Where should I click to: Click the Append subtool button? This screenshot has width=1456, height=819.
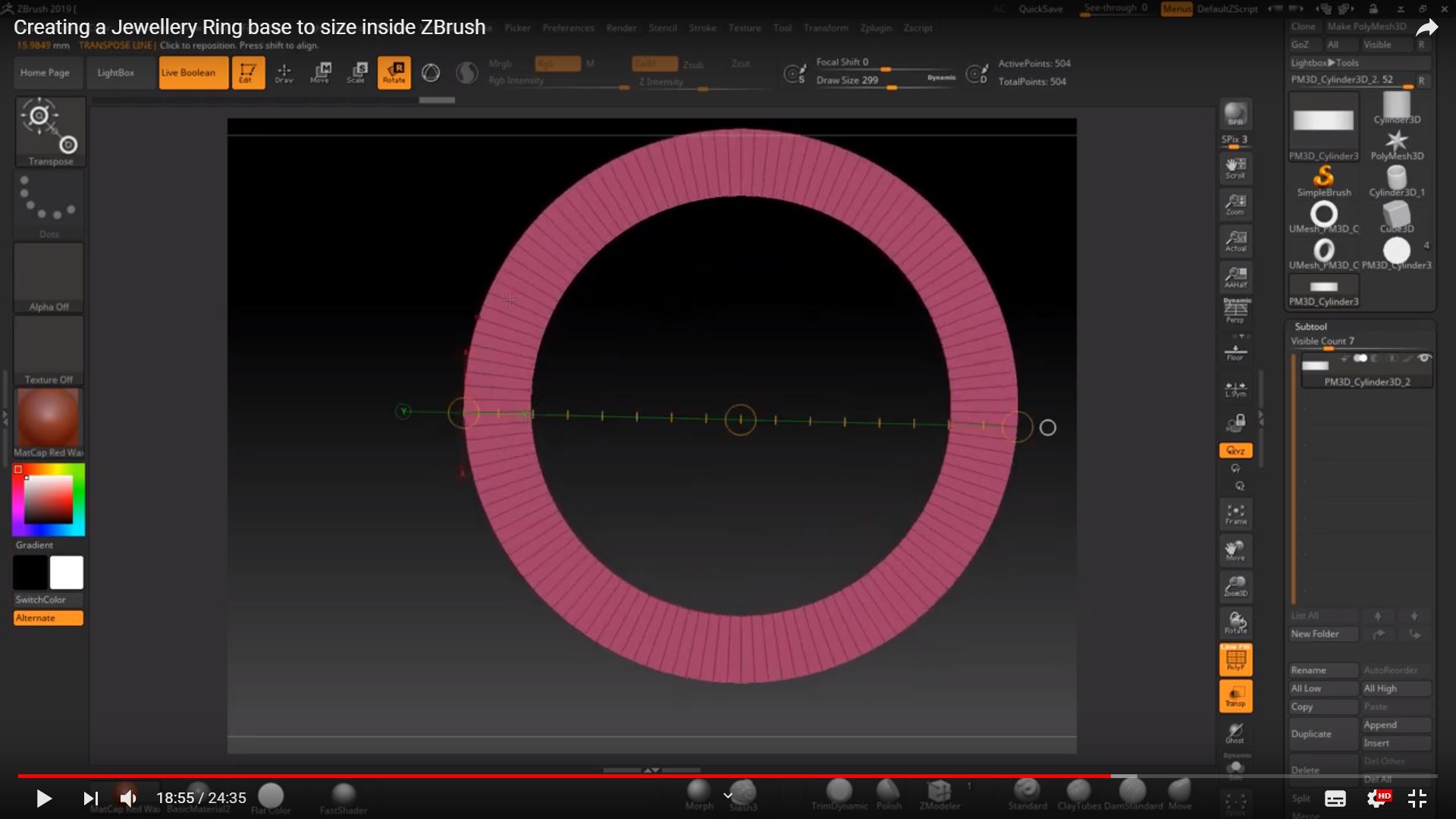coord(1396,725)
